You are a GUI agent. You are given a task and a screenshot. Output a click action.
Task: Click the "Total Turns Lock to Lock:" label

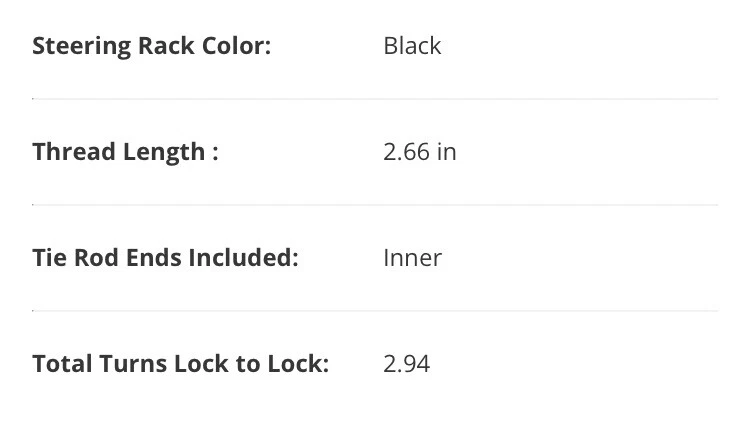(x=180, y=364)
